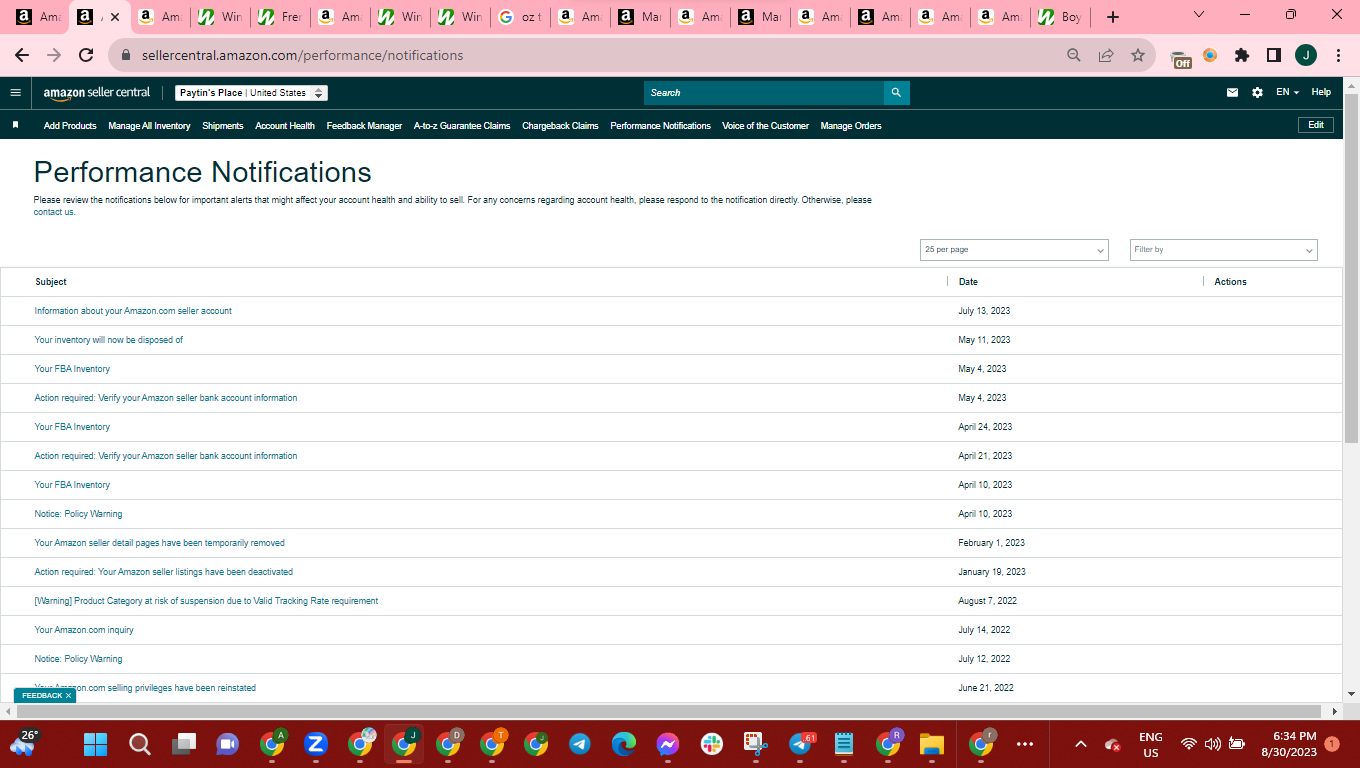This screenshot has height=768, width=1360.
Task: Switch to the Google browser tab
Action: 518,17
